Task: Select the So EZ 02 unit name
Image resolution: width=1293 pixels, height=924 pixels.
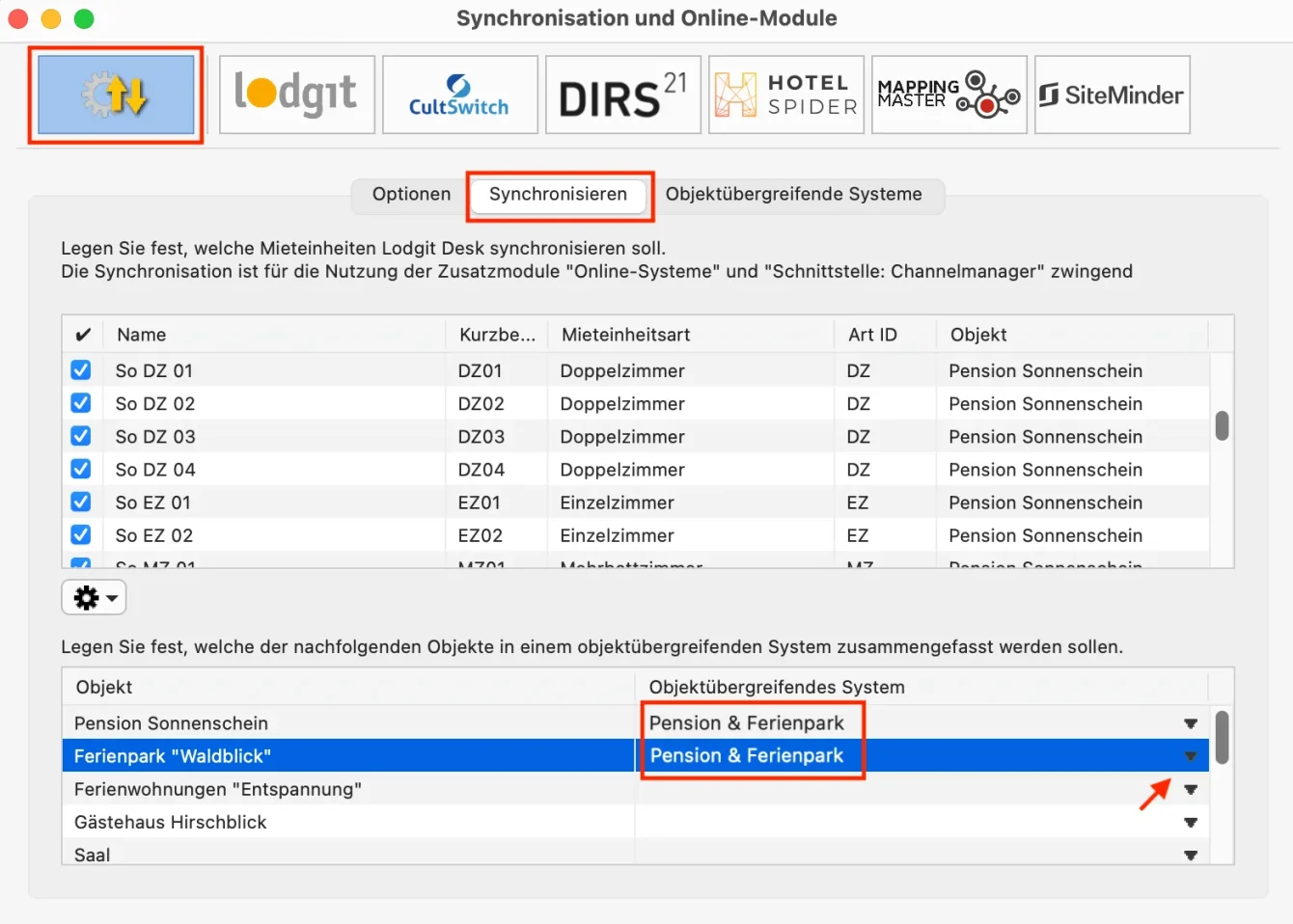Action: point(154,534)
